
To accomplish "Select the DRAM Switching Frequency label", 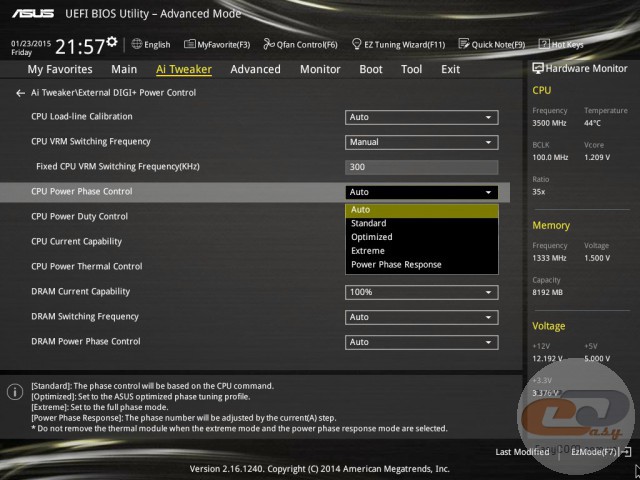I will pos(85,316).
